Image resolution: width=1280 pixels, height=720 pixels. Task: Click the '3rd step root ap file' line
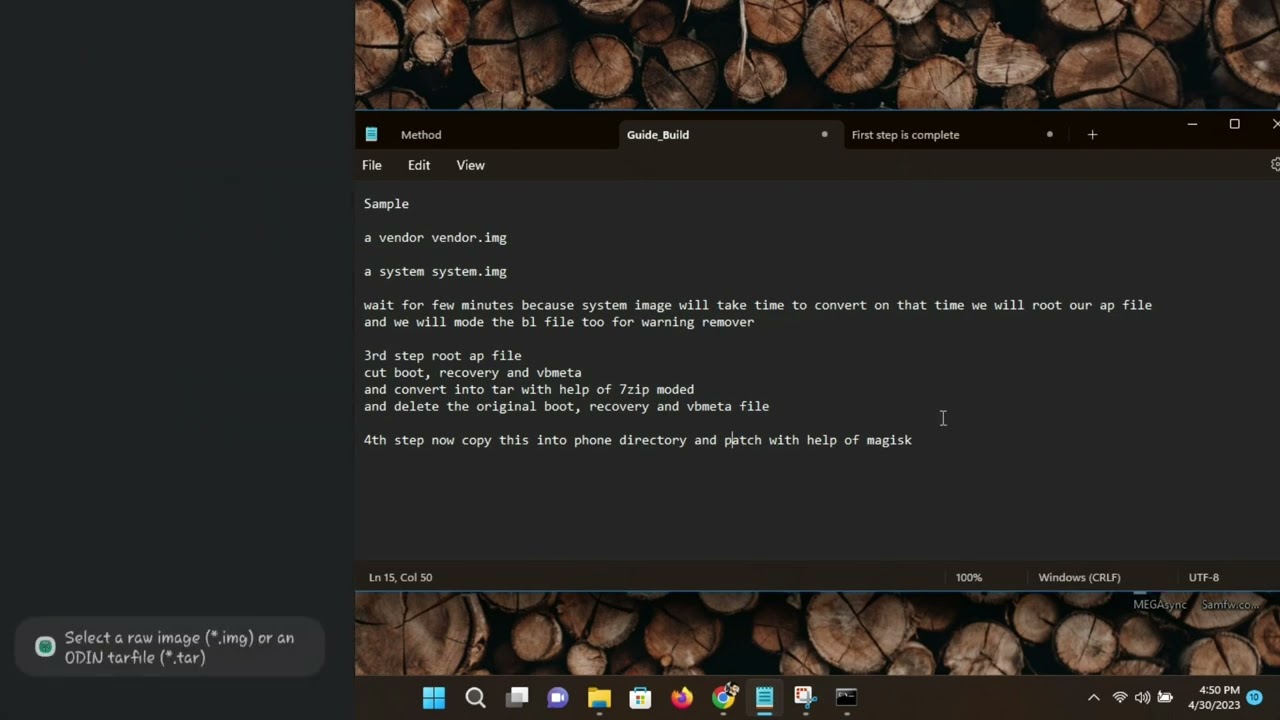pyautogui.click(x=442, y=356)
